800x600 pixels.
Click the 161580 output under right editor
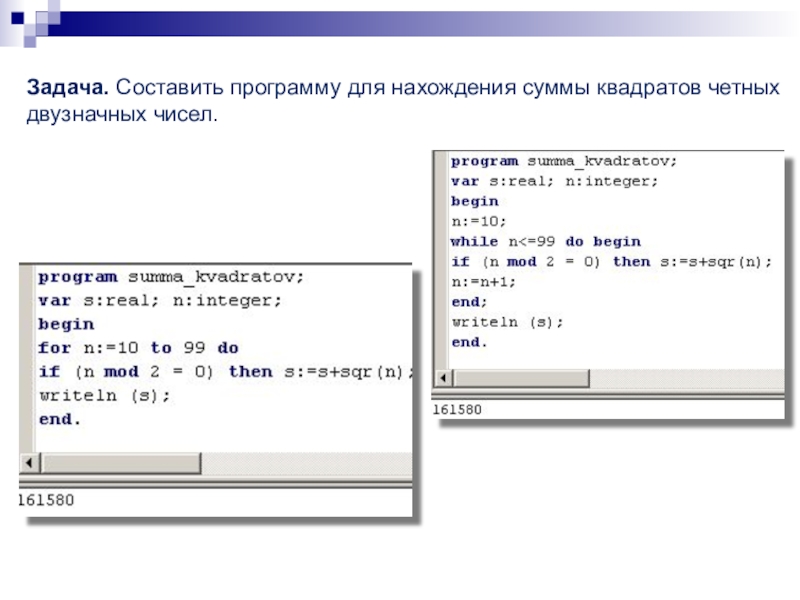click(457, 410)
